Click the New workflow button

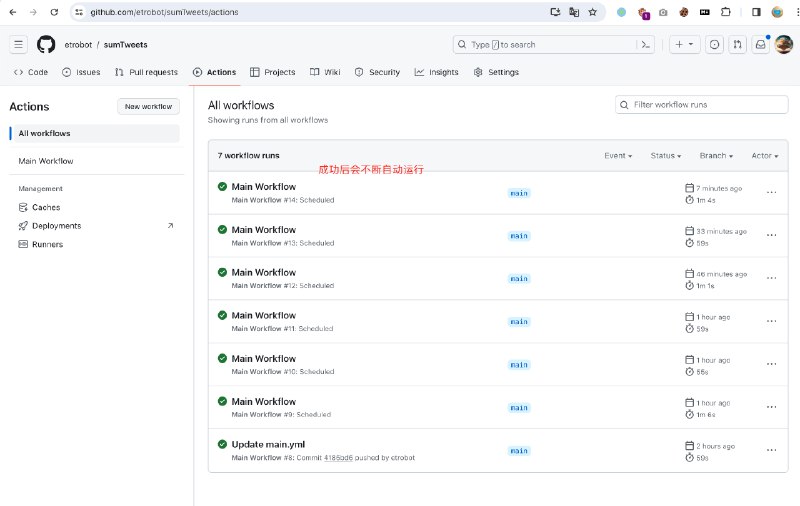point(148,107)
